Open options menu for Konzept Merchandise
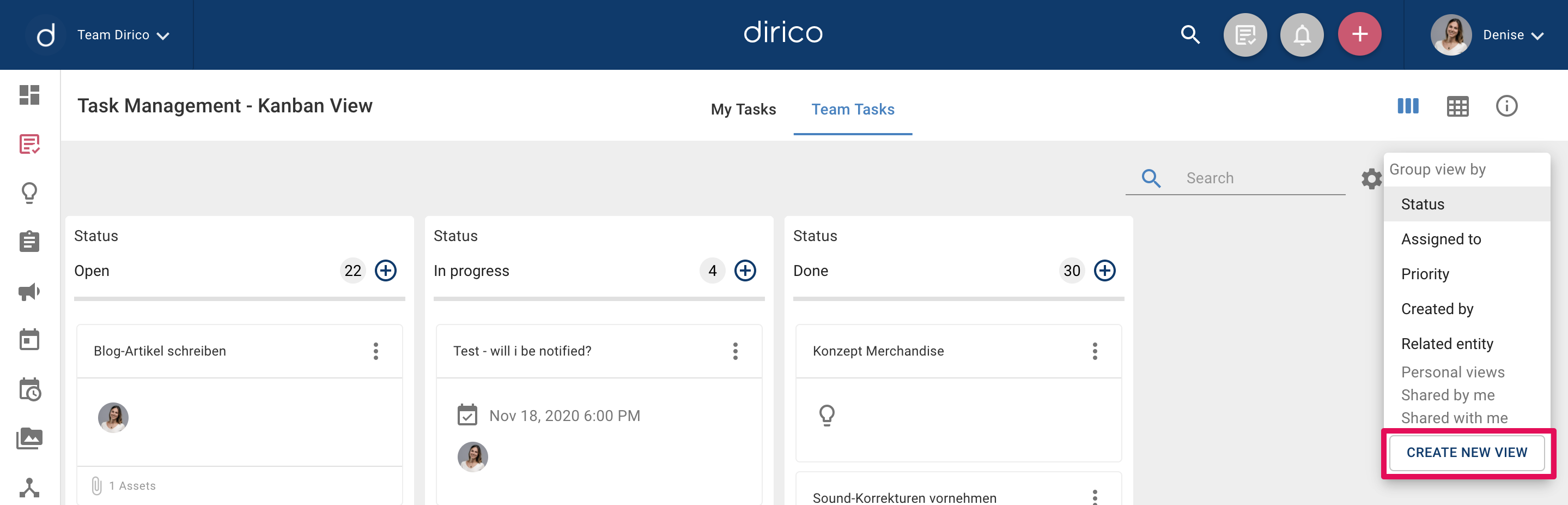Screen dimensions: 1568x505 pyautogui.click(x=1095, y=351)
